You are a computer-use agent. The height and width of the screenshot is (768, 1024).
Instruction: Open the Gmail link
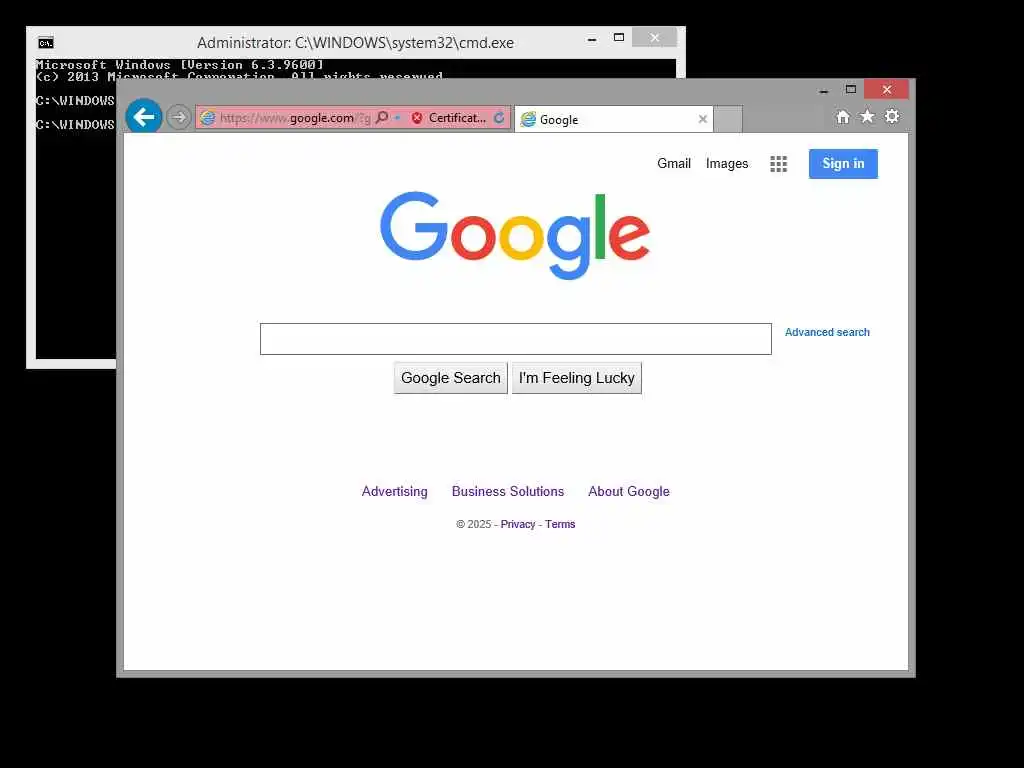tap(674, 163)
